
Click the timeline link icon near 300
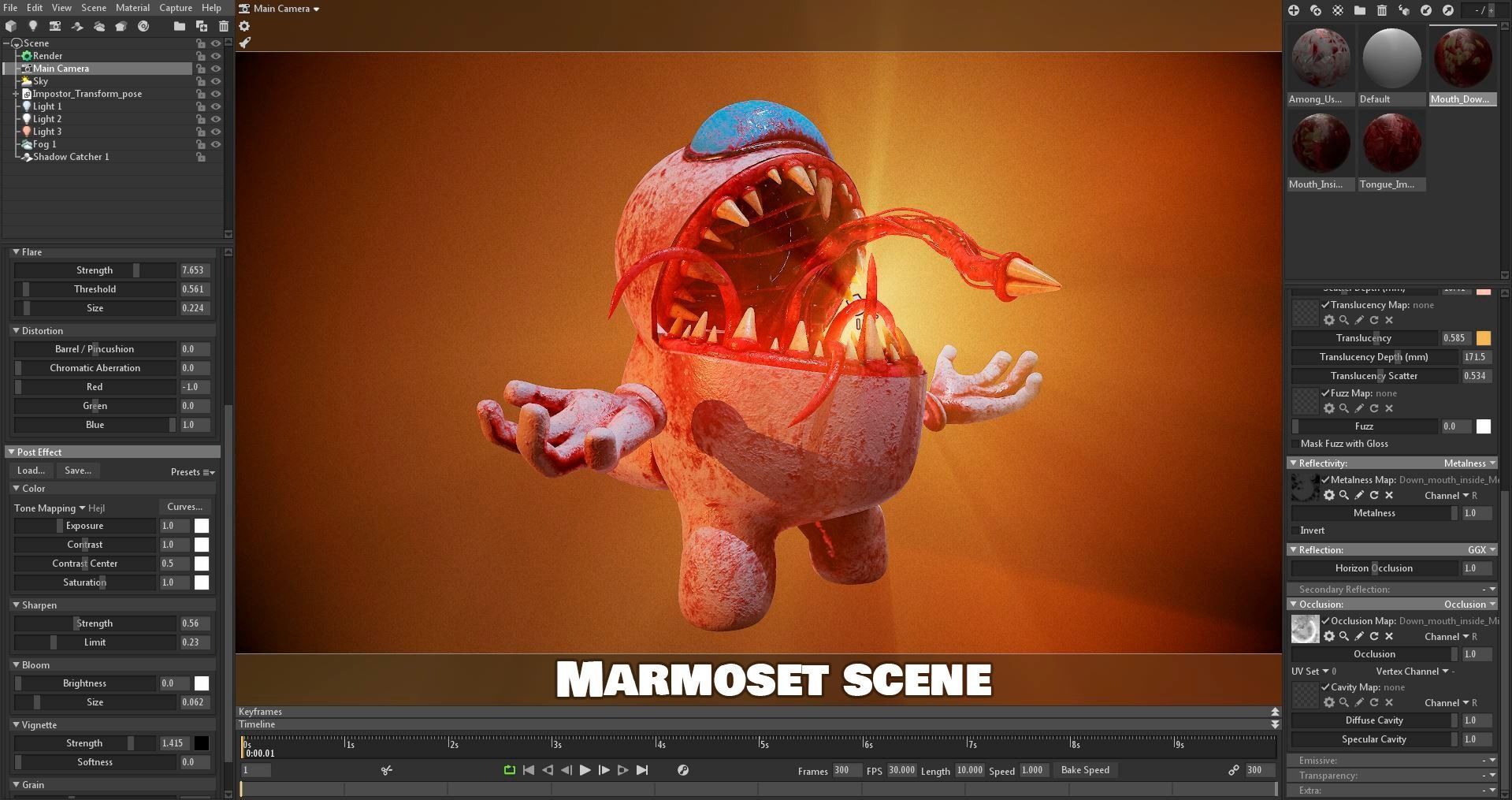[1234, 770]
